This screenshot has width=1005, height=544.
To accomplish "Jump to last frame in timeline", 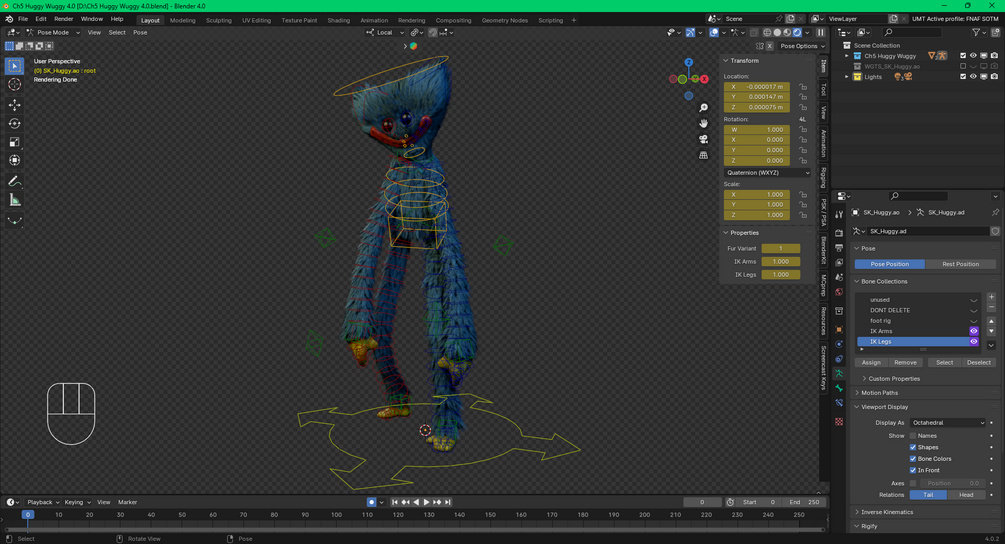I will [448, 502].
